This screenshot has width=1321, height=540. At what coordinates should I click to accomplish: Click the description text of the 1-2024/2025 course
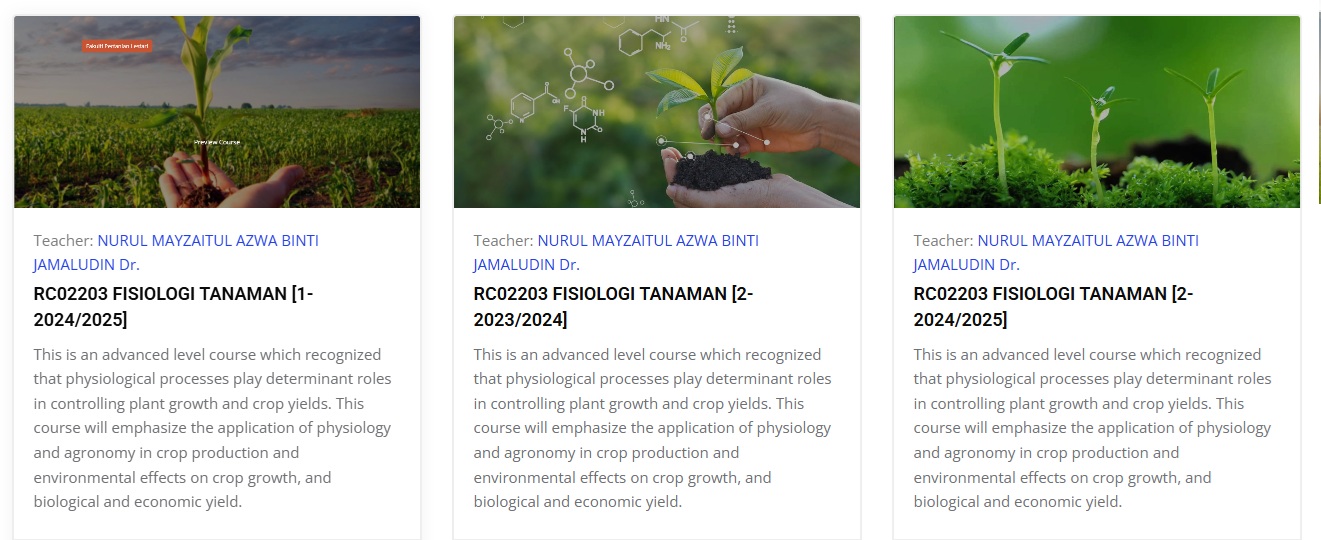[212, 428]
